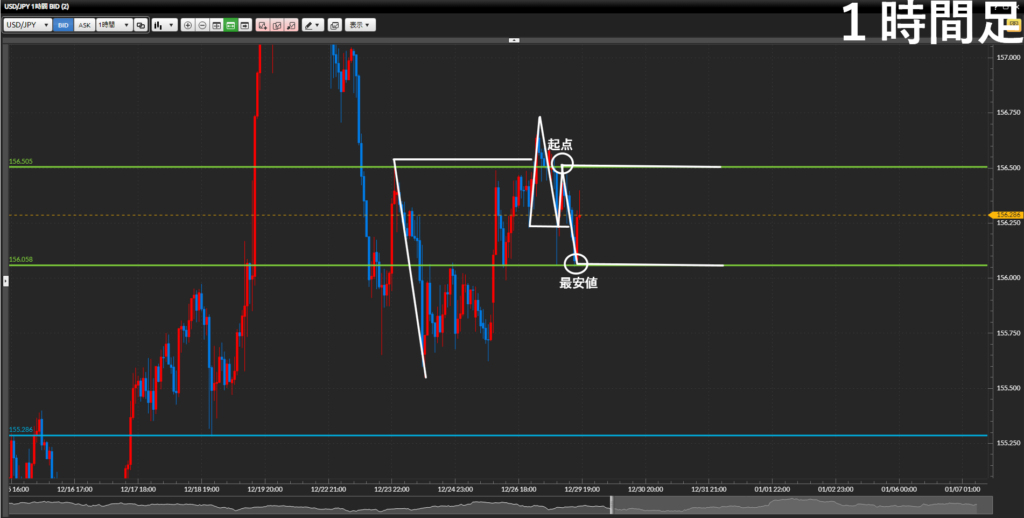Click the detach chart window icon

pyautogui.click(x=334, y=25)
